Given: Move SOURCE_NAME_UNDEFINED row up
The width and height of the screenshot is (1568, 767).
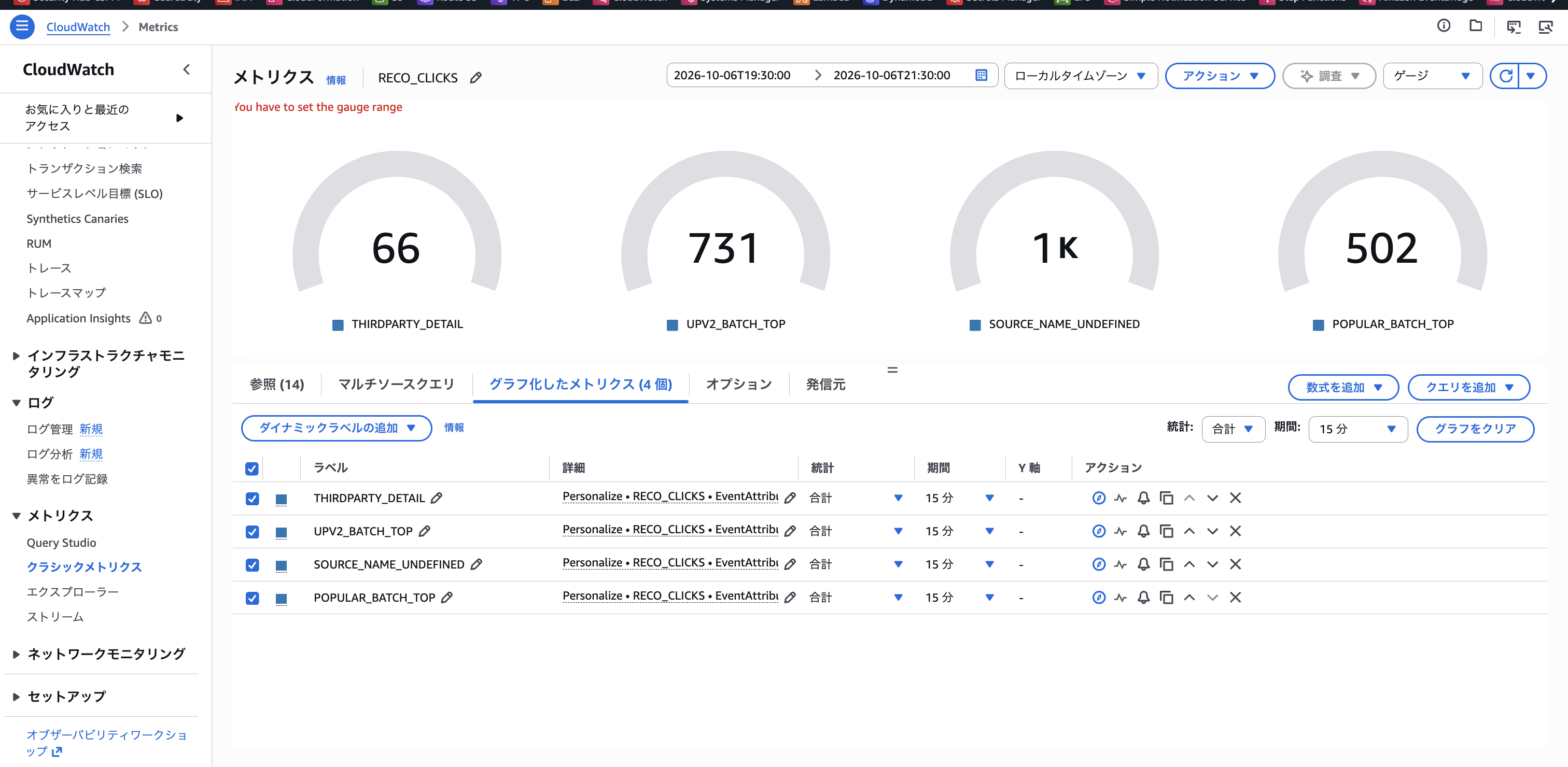Looking at the screenshot, I should coord(1189,564).
